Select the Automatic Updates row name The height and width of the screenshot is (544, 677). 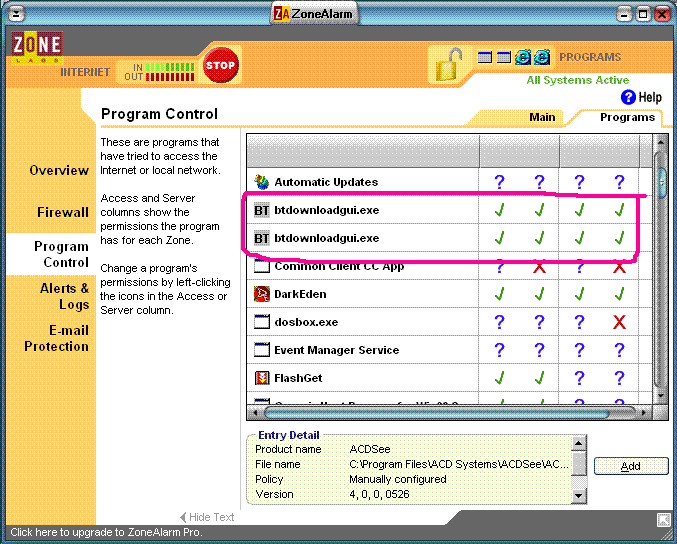[x=326, y=182]
